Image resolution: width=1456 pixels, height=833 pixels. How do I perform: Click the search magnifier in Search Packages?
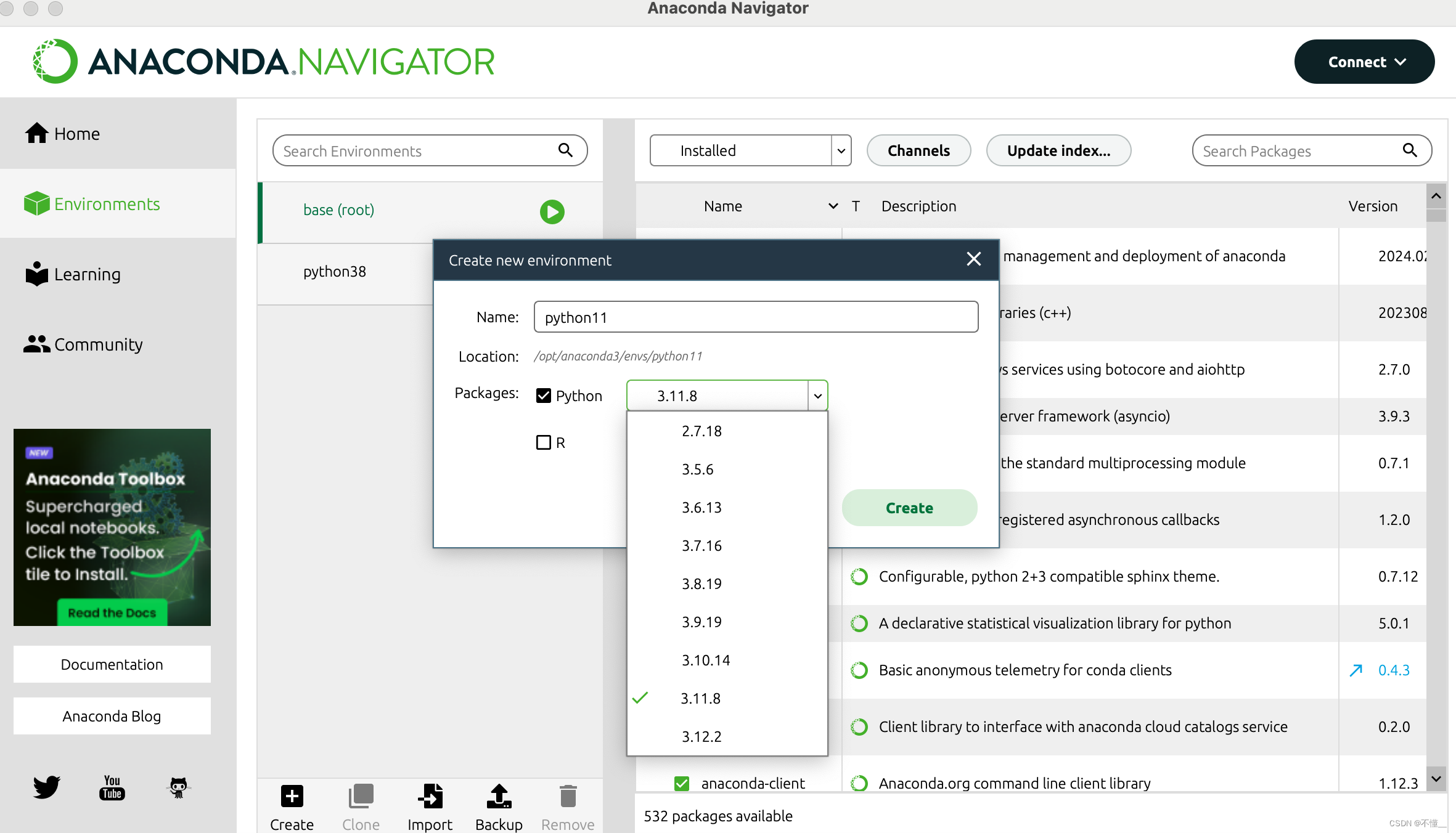tap(1410, 150)
